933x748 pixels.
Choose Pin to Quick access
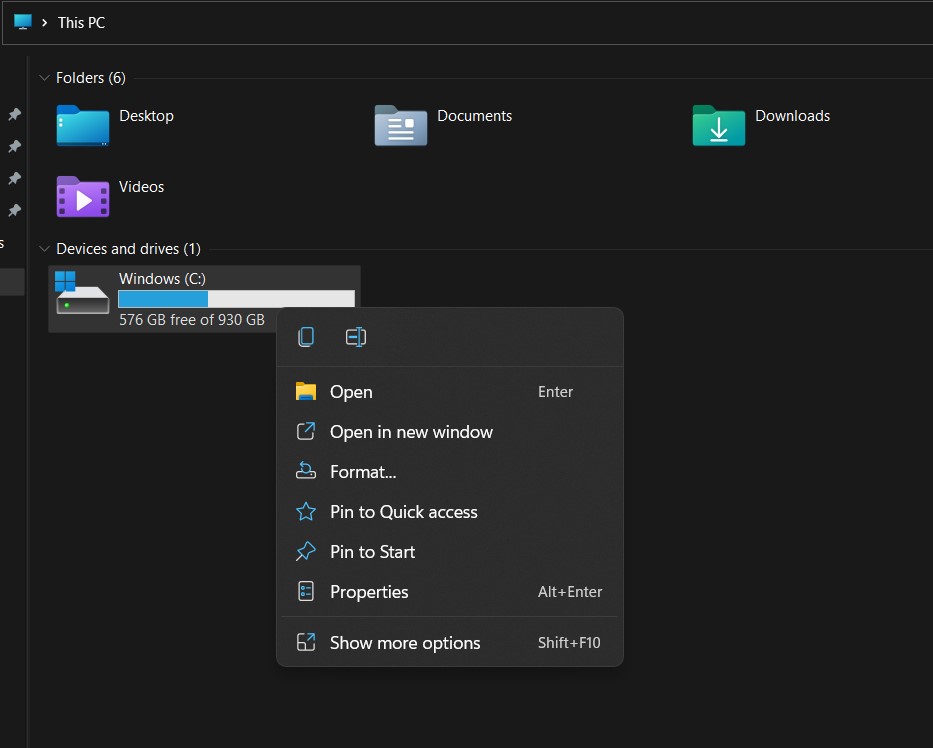[402, 511]
